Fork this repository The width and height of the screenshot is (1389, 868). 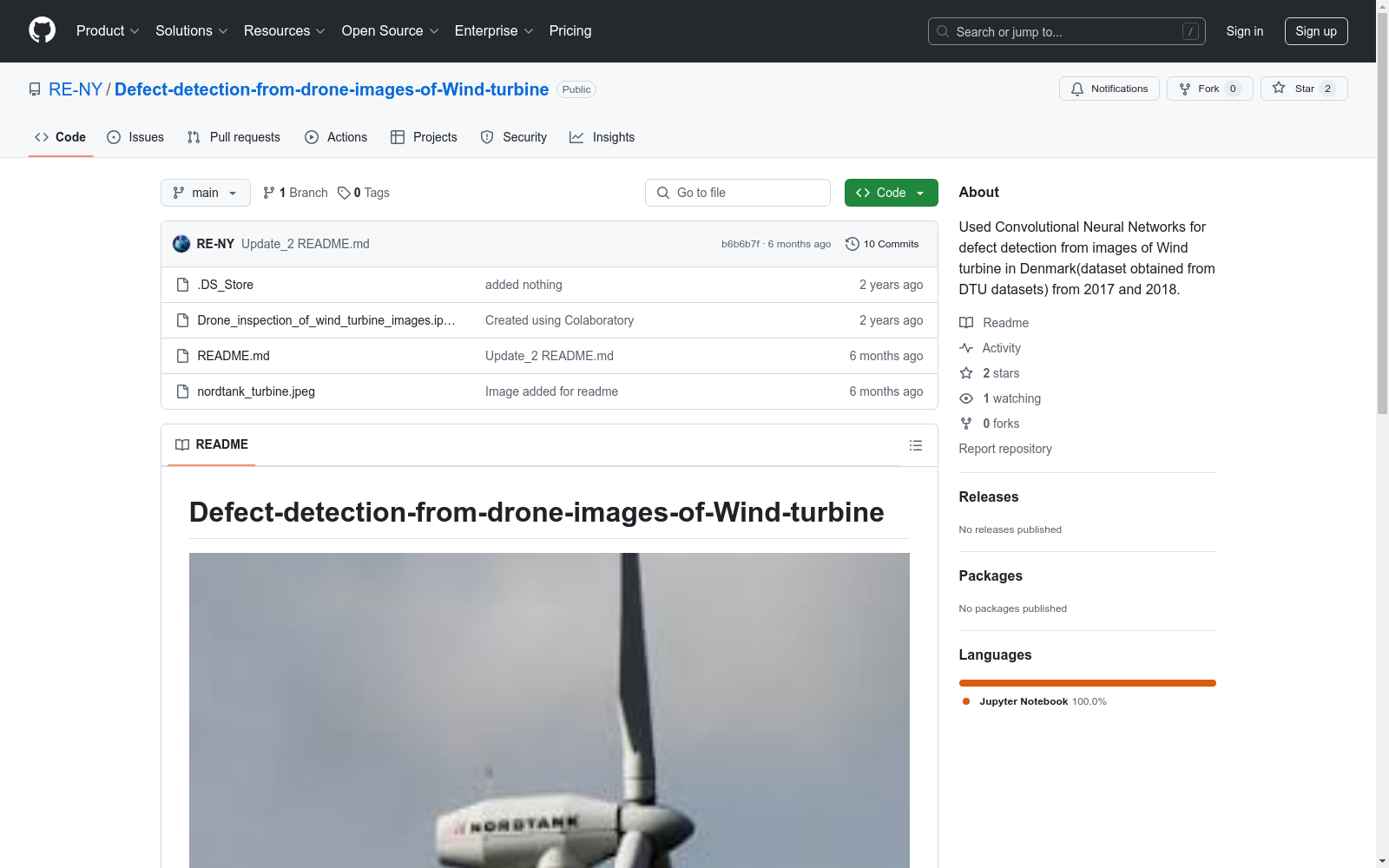point(1210,89)
